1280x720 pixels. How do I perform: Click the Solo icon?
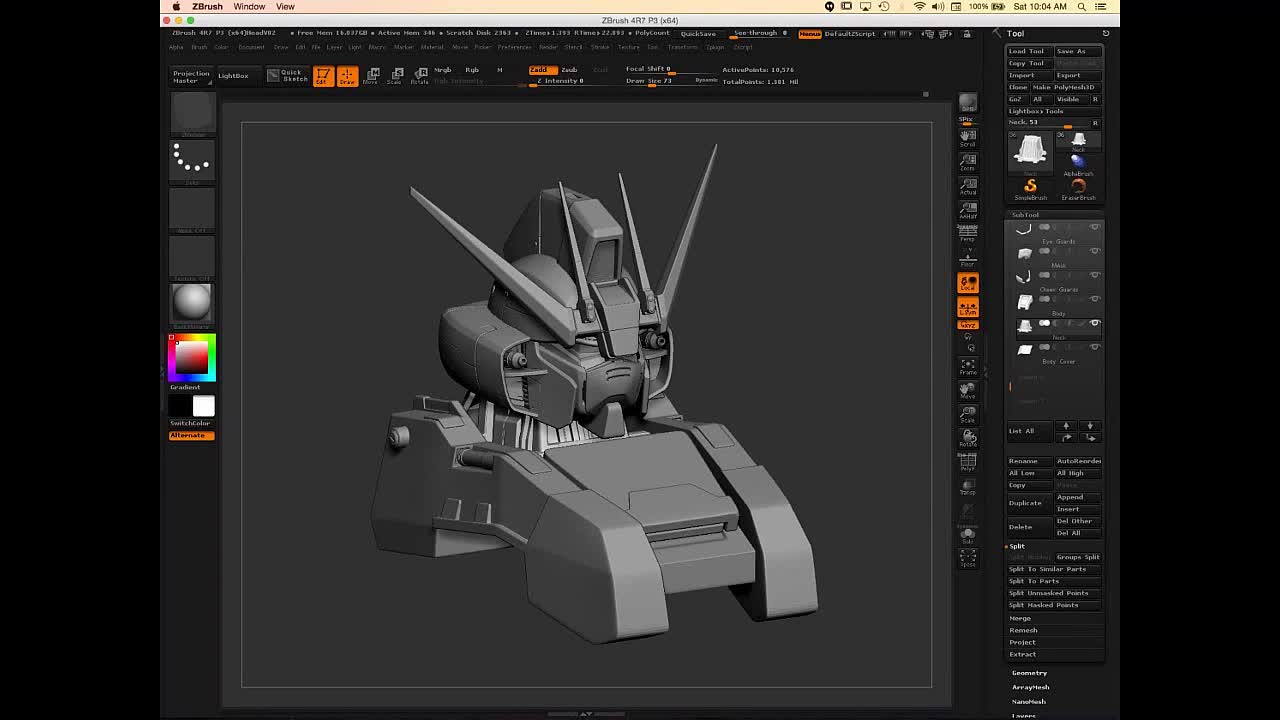967,536
